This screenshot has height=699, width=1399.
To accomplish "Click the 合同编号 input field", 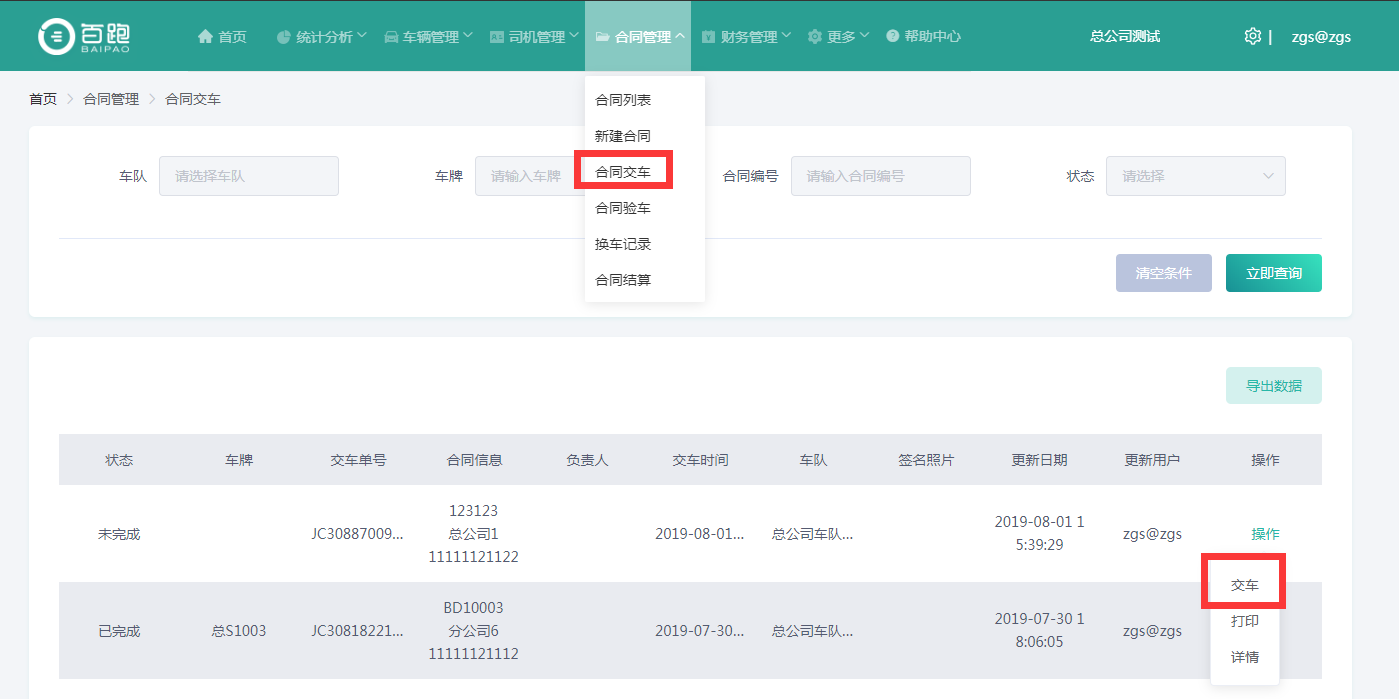I will pyautogui.click(x=880, y=176).
